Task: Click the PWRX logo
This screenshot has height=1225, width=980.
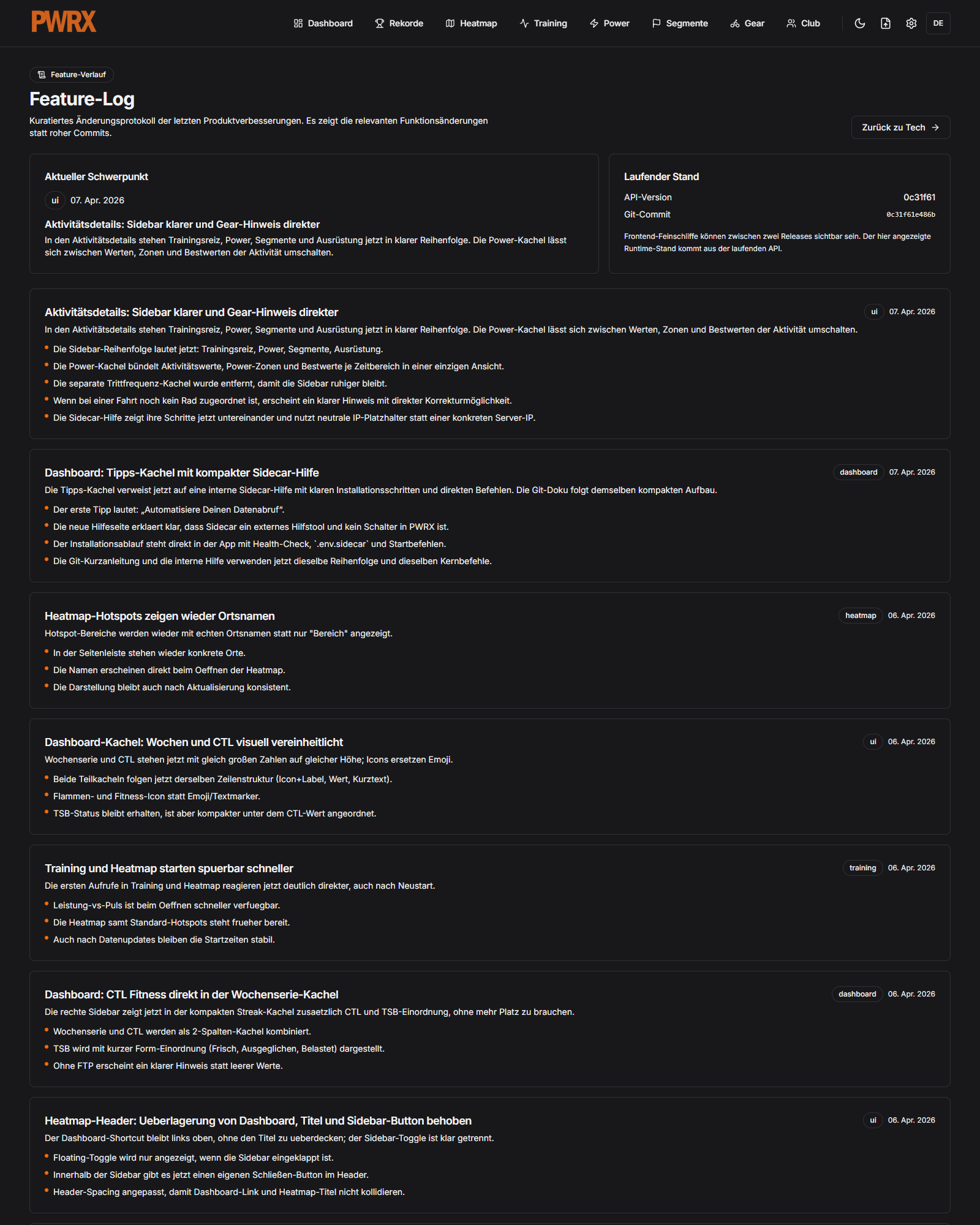Action: (64, 22)
